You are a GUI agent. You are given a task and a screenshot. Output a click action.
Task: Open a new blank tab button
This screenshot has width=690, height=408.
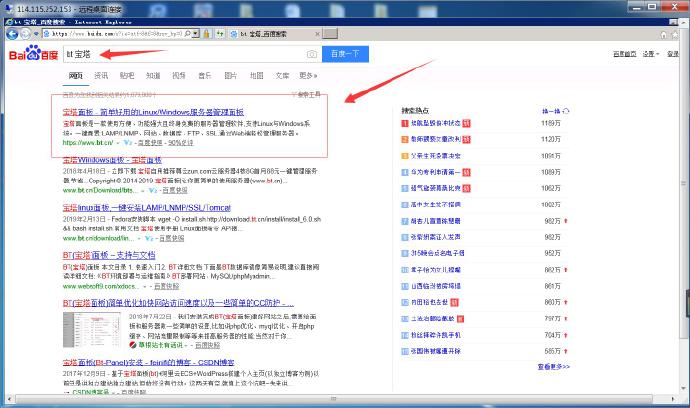click(x=330, y=33)
